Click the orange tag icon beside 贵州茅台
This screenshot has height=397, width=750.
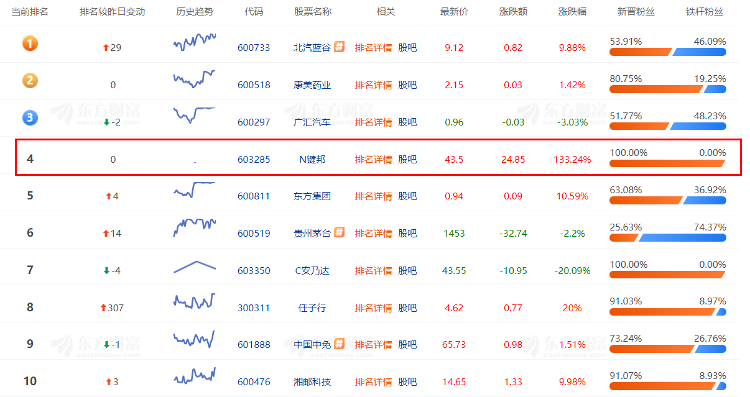coord(339,232)
